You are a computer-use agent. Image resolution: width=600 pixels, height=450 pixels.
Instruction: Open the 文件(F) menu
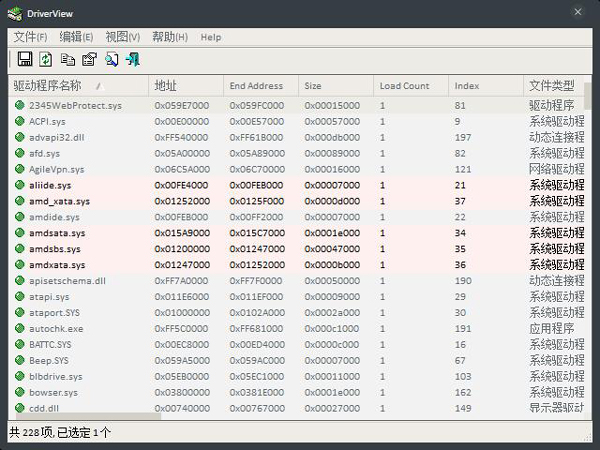(x=31, y=37)
